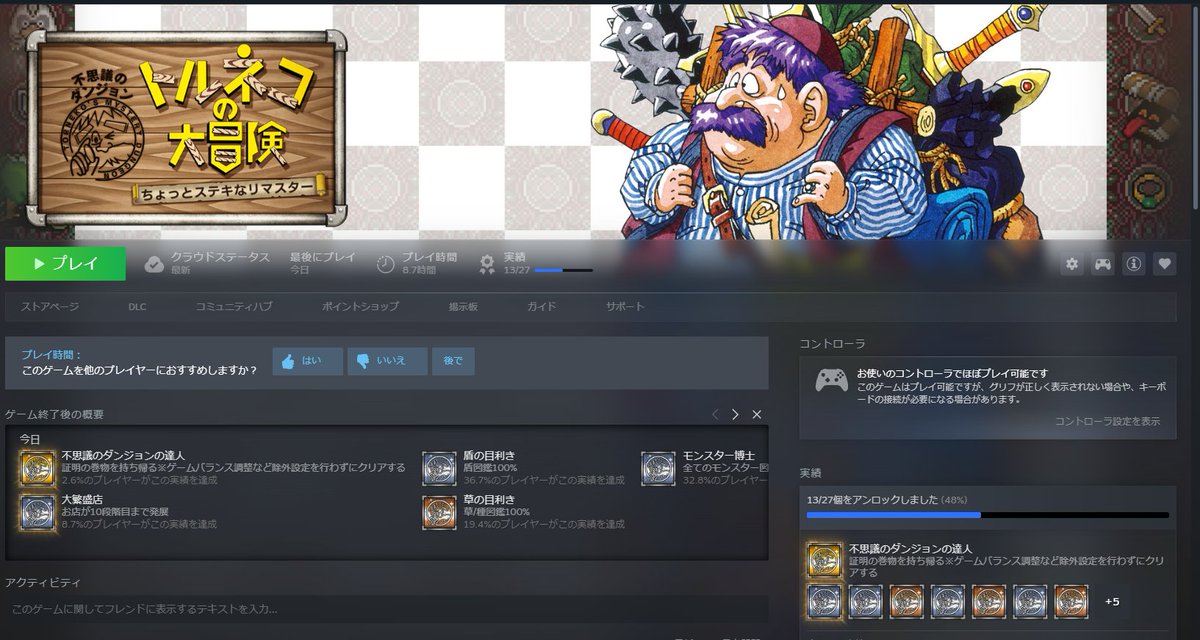The height and width of the screenshot is (640, 1200).
Task: Click the 13/27 achievement progress bar in sidebar
Action: [x=988, y=515]
